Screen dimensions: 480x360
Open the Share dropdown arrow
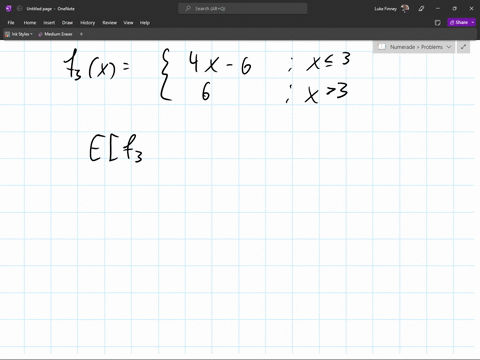tap(473, 22)
